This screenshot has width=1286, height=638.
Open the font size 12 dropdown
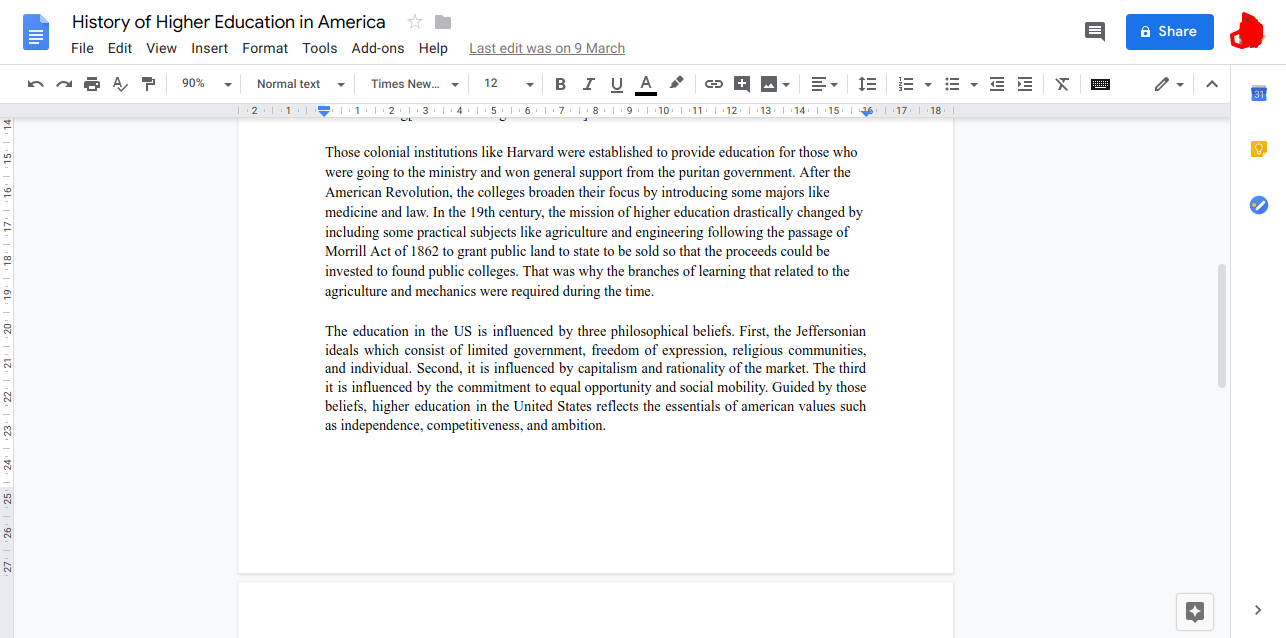pyautogui.click(x=508, y=84)
